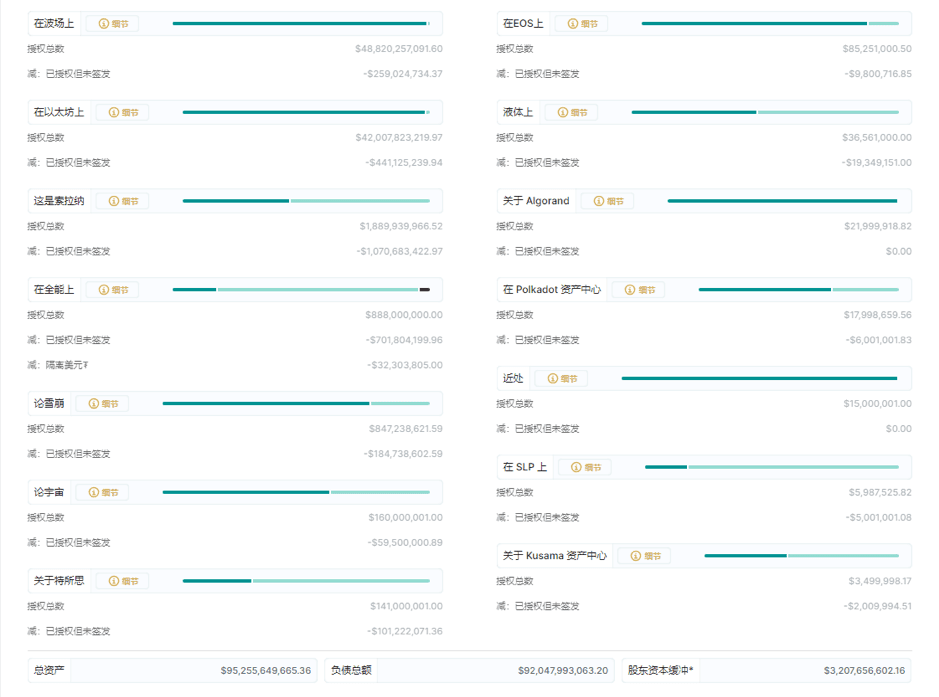
Task: Select the 总资产 total value at bottom
Action: pos(265,670)
